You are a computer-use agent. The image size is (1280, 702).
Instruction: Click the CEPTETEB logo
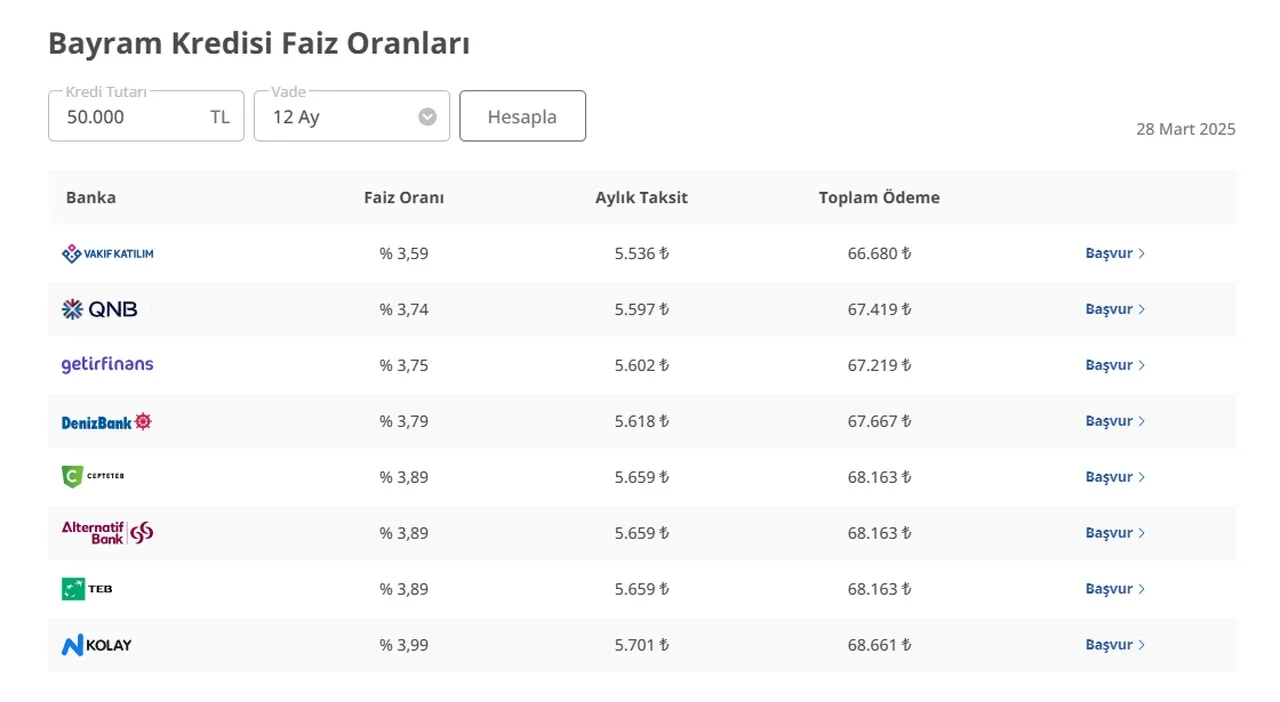click(x=93, y=477)
